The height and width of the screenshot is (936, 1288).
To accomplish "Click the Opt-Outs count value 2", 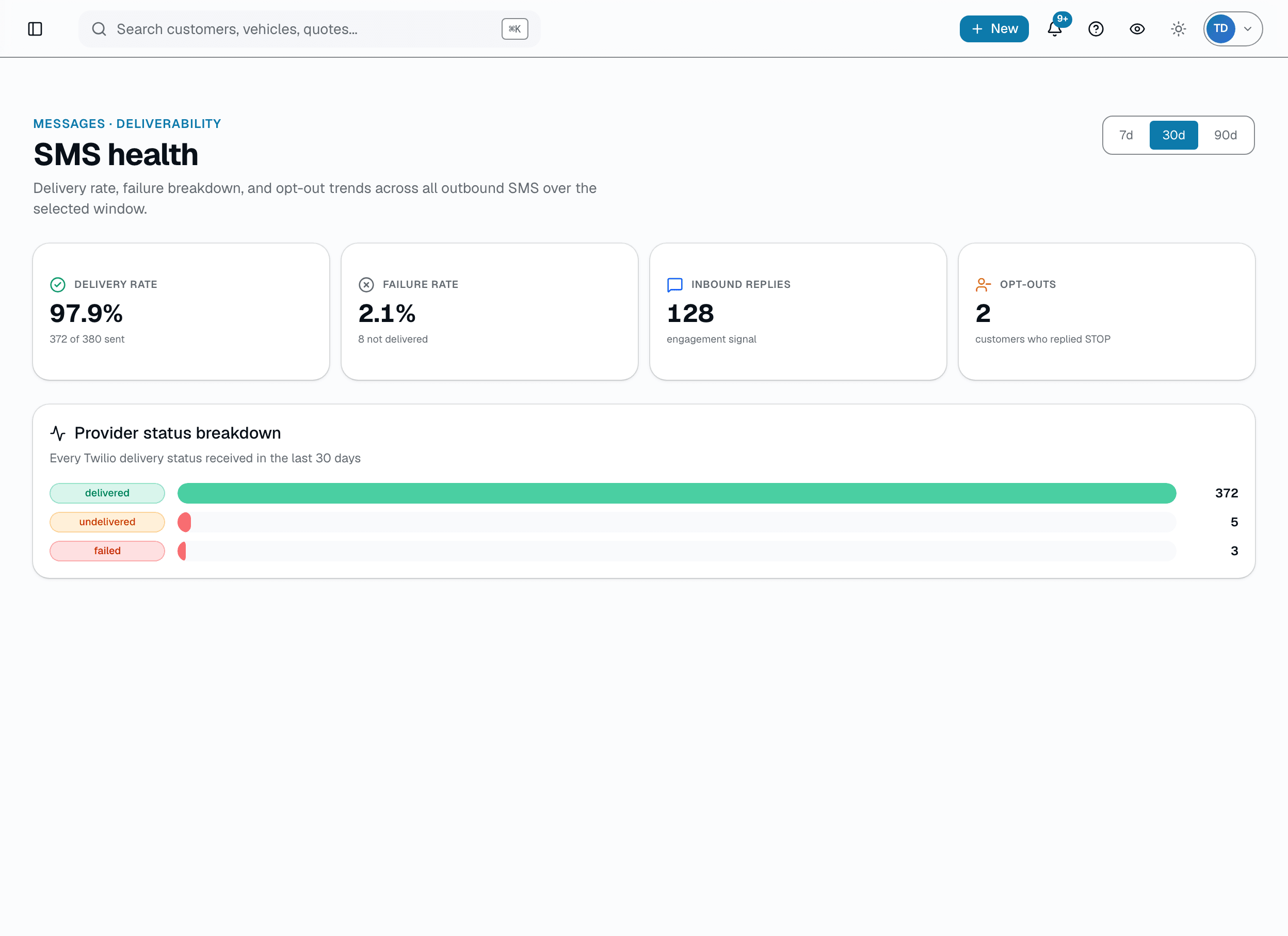I will click(983, 313).
